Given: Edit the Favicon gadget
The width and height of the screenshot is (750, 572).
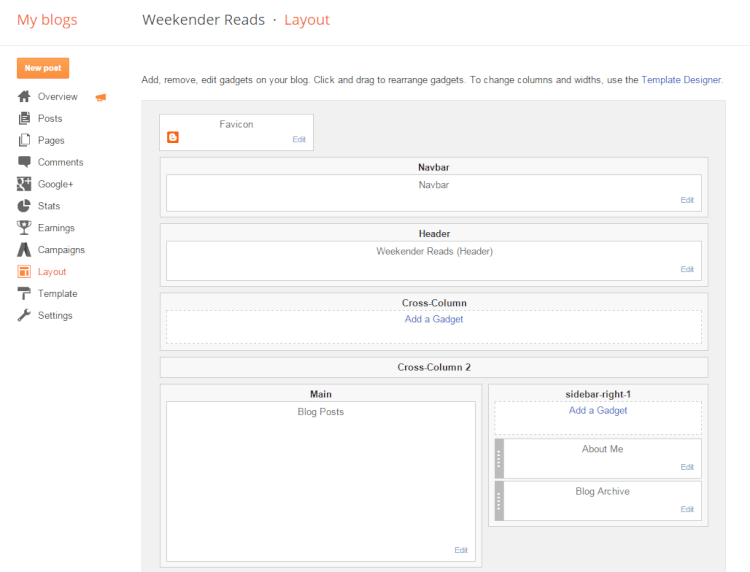Looking at the screenshot, I should (x=299, y=139).
